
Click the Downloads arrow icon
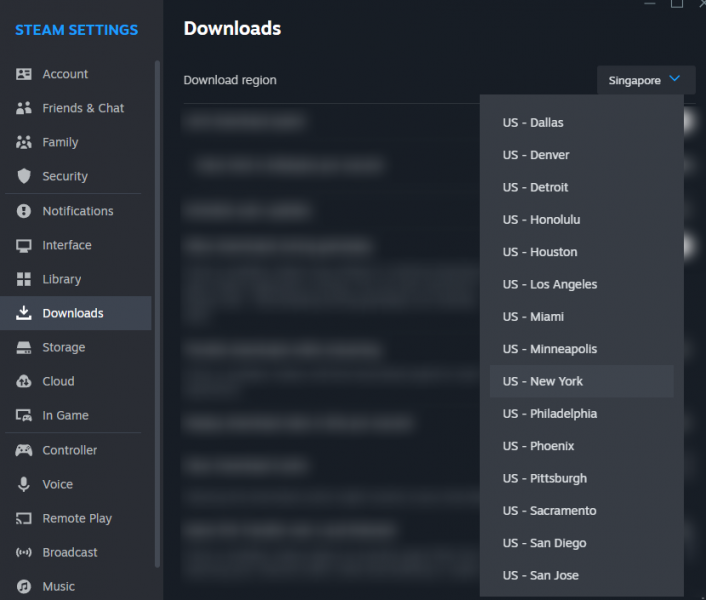[x=23, y=313]
